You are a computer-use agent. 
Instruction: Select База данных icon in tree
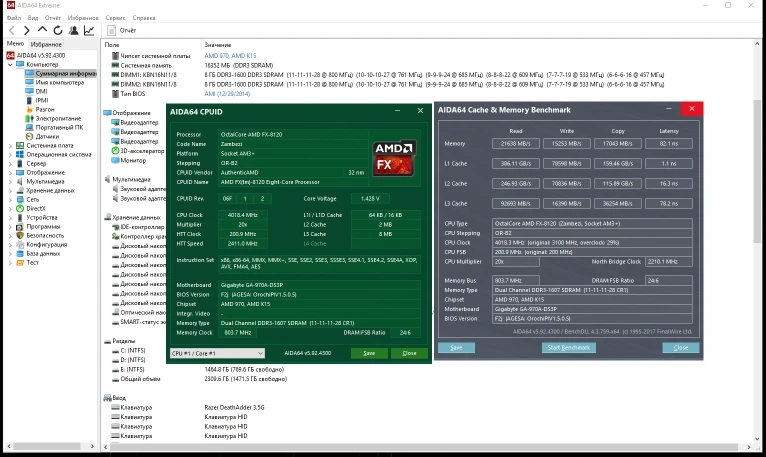20,253
